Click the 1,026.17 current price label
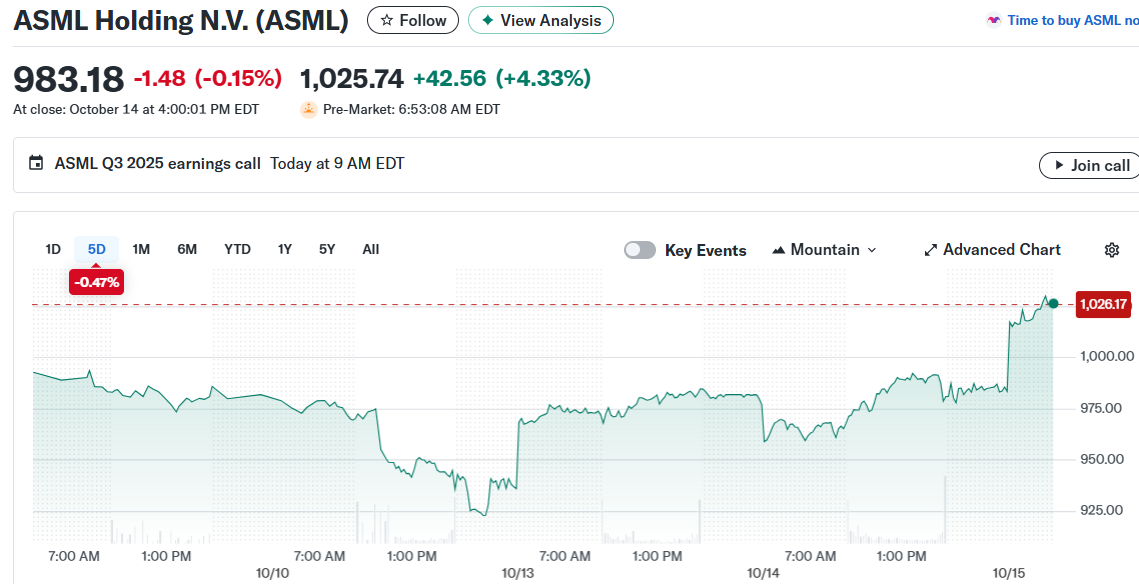This screenshot has height=584, width=1139. (x=1103, y=304)
